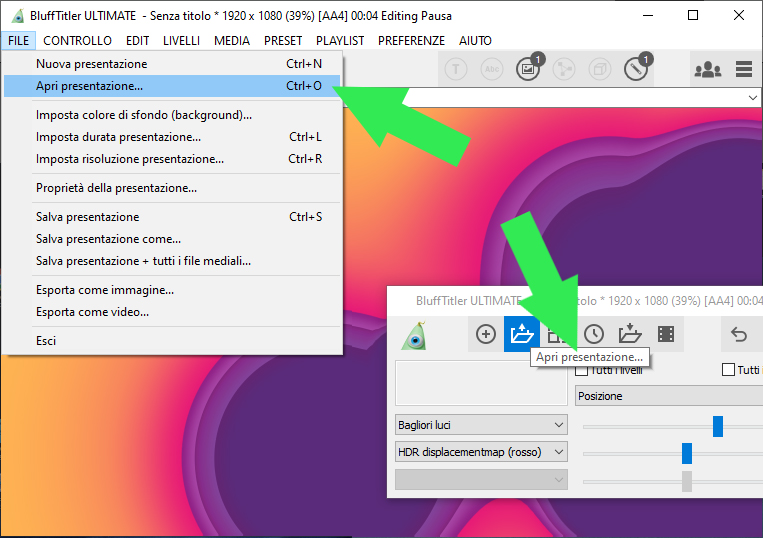
Task: Expand the 'HDR displacementmap (rosso)' dropdown
Action: point(481,452)
